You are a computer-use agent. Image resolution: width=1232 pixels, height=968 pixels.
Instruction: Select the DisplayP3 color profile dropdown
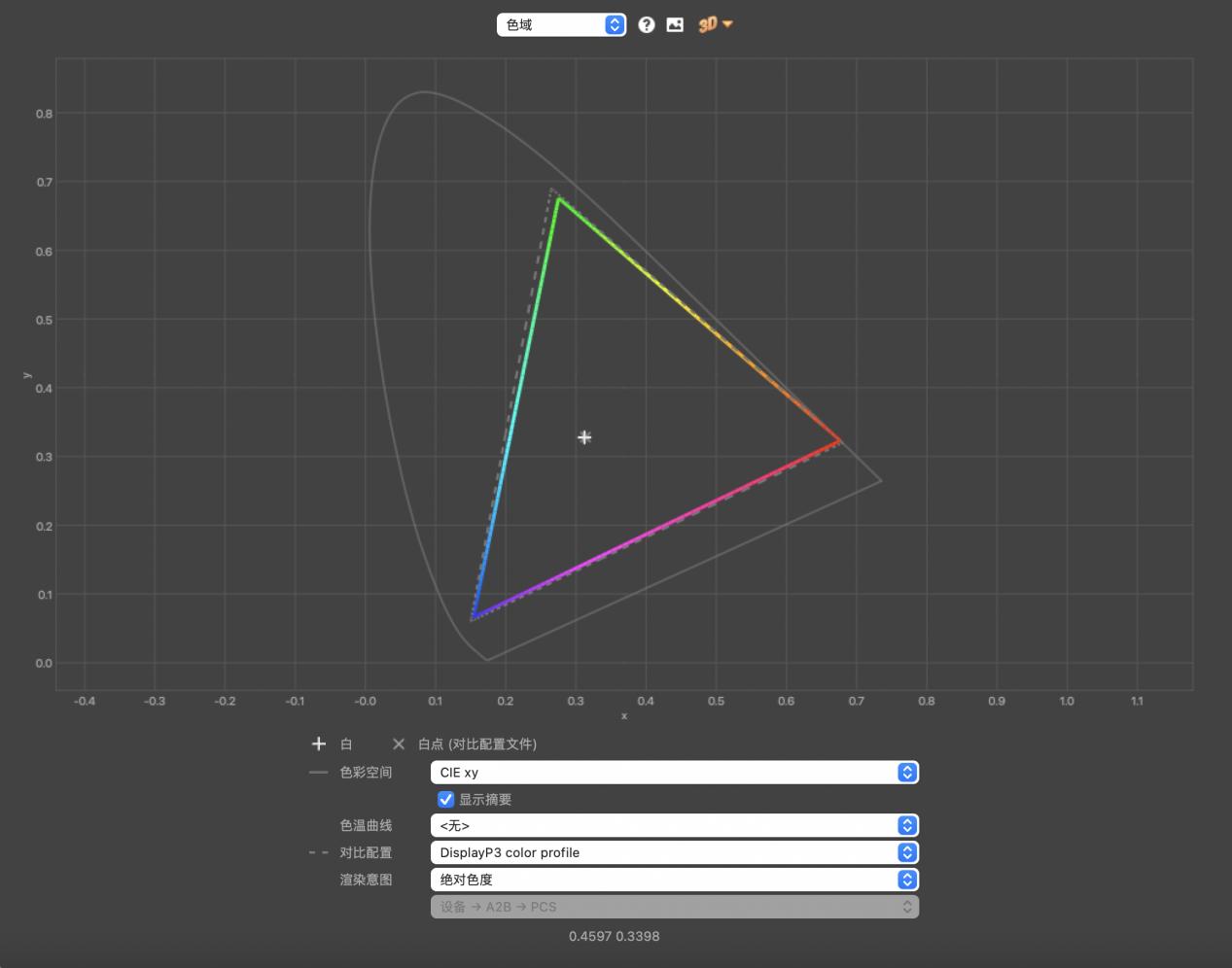pyautogui.click(x=674, y=852)
